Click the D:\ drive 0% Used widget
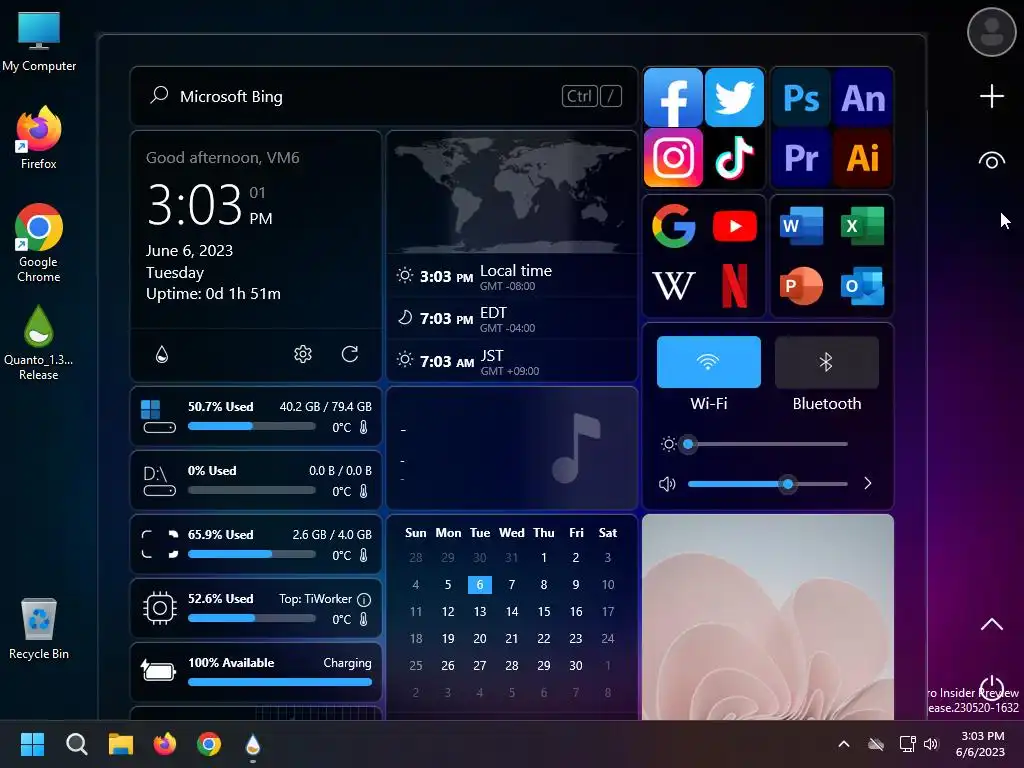The image size is (1024, 768). pyautogui.click(x=255, y=480)
